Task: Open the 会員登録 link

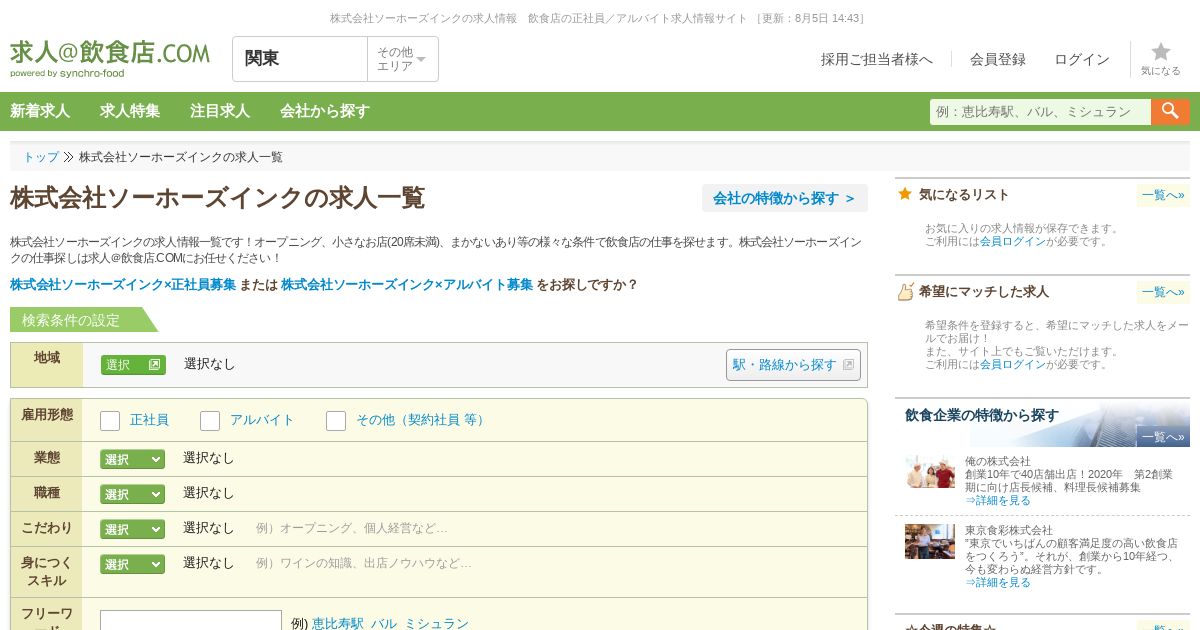Action: 998,59
